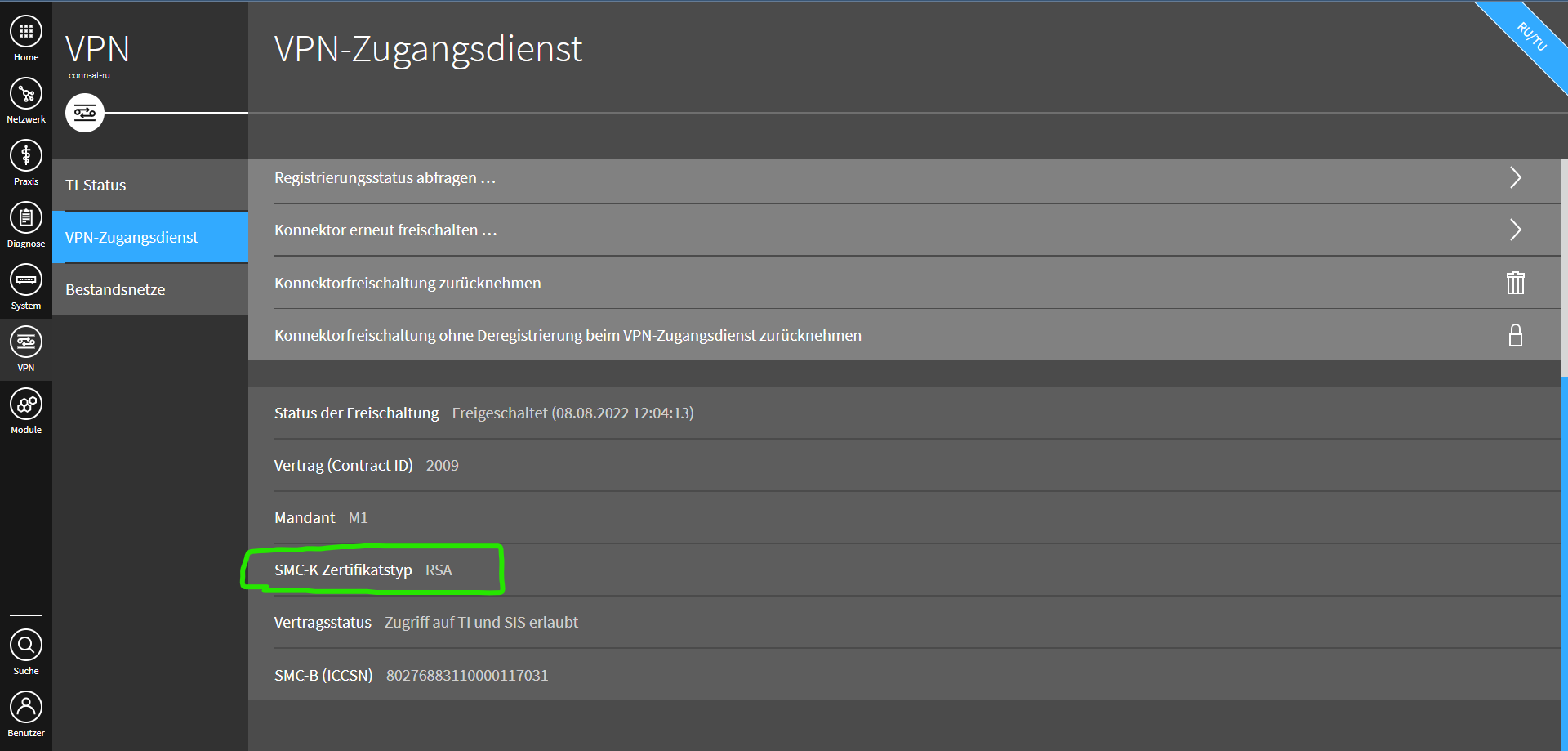Open the Netzwerk section icon
This screenshot has height=751, width=1568.
(26, 95)
